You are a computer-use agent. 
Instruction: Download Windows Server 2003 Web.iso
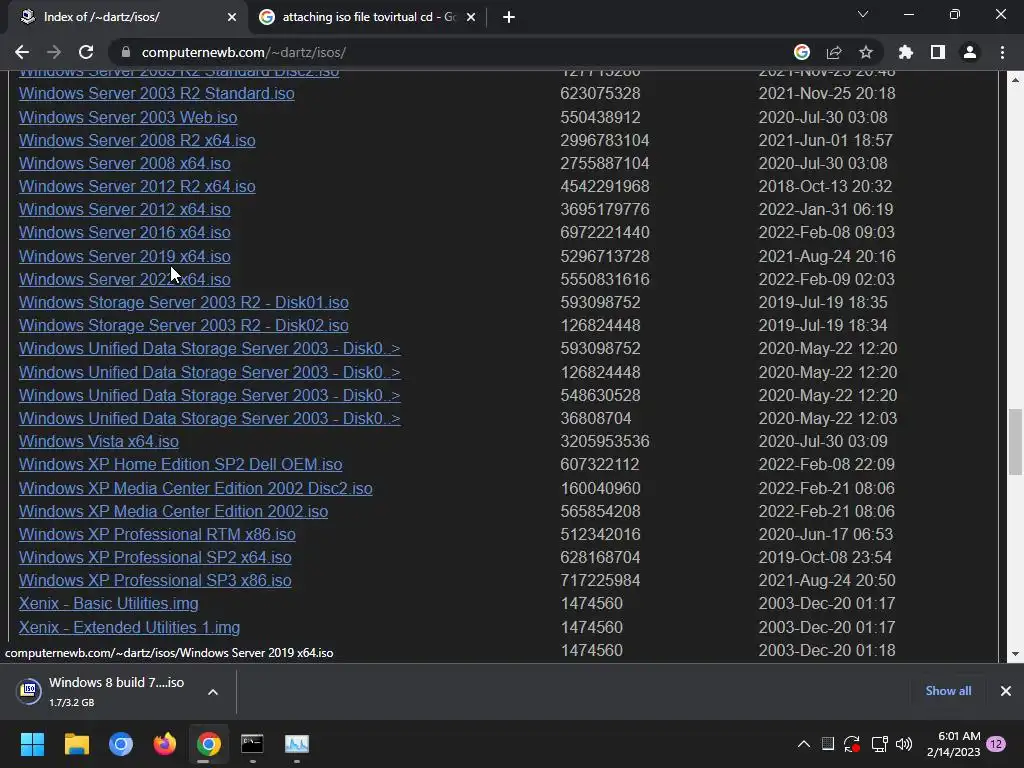point(128,118)
